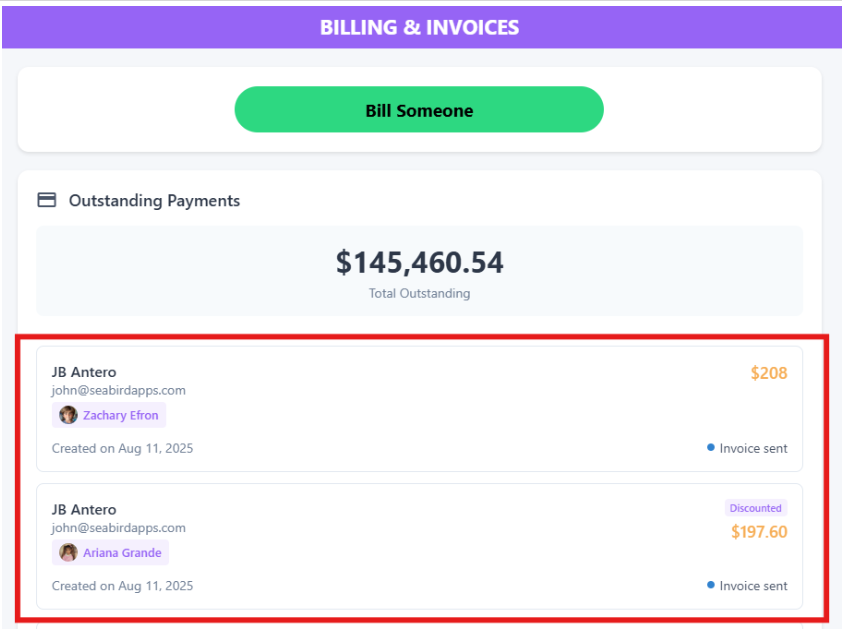
Task: Open Ariana Grande's avatar thumbnail
Action: click(68, 553)
